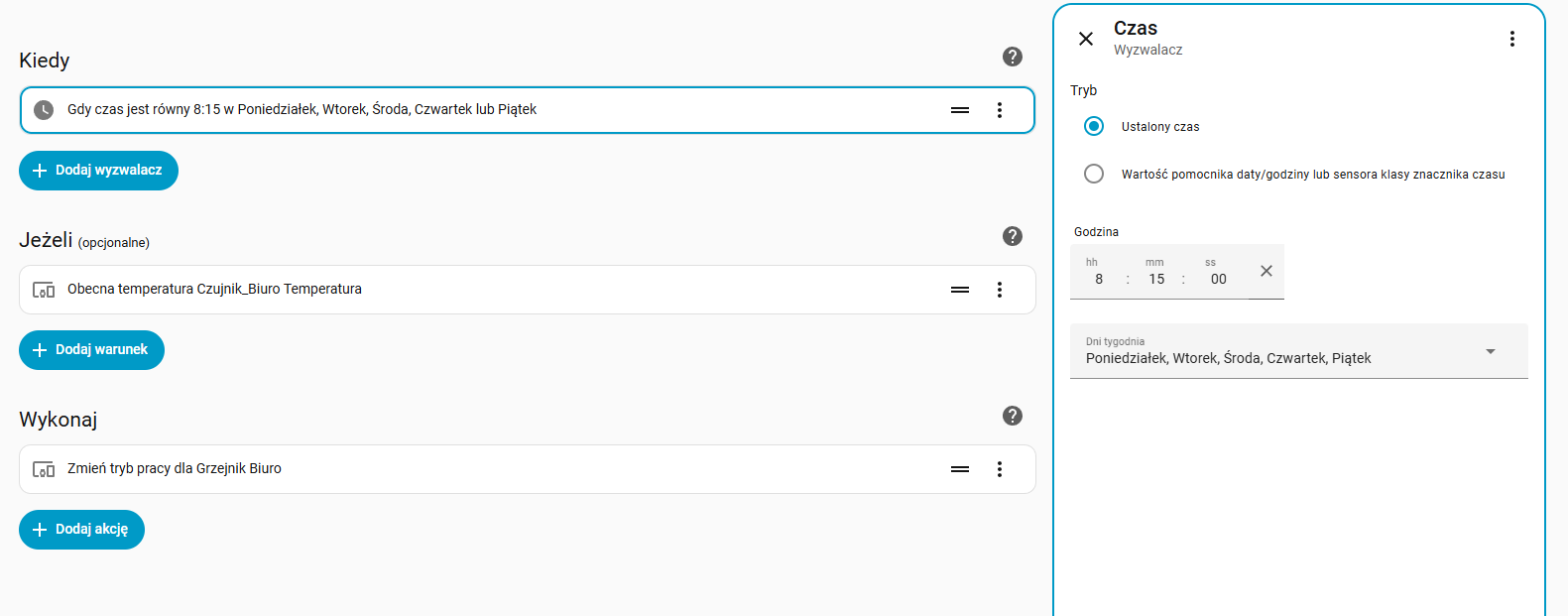The height and width of the screenshot is (616, 1568).
Task: Select Wartość pomocnika daty/godziny radio option
Action: click(1094, 174)
